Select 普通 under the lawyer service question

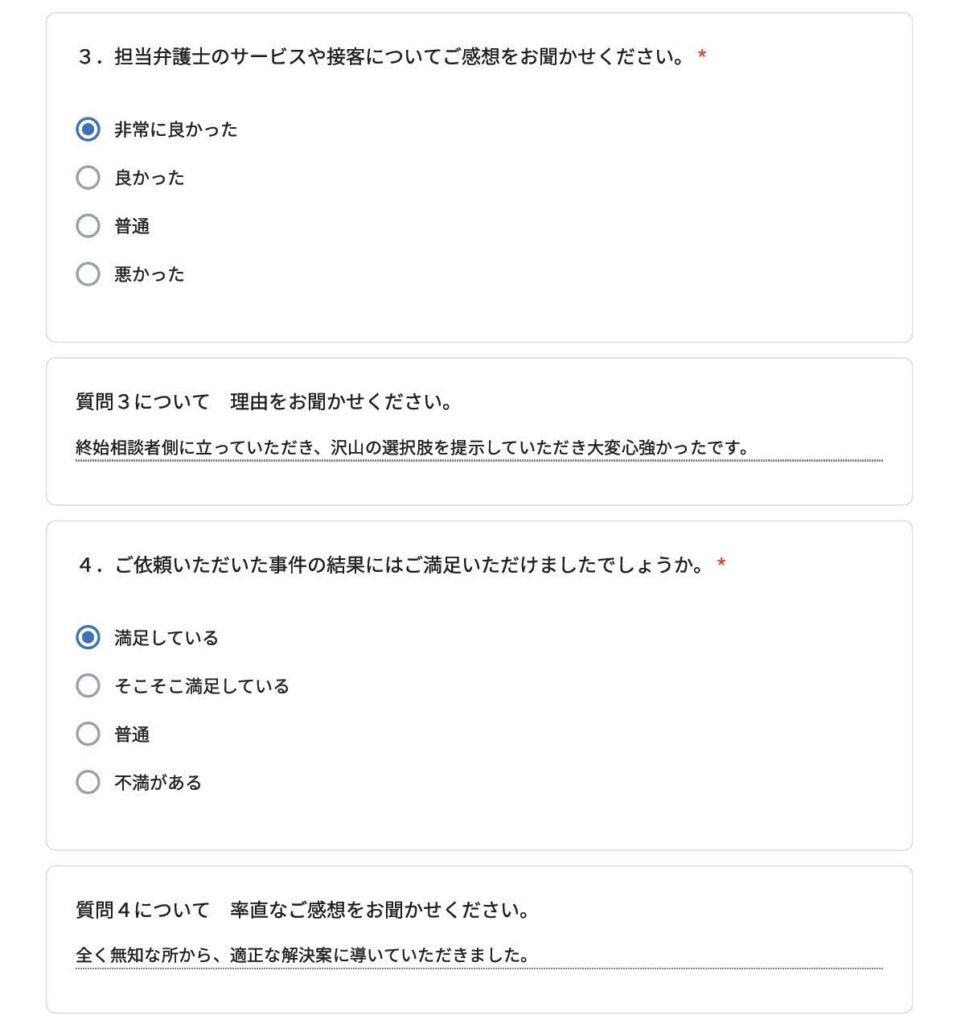point(88,226)
